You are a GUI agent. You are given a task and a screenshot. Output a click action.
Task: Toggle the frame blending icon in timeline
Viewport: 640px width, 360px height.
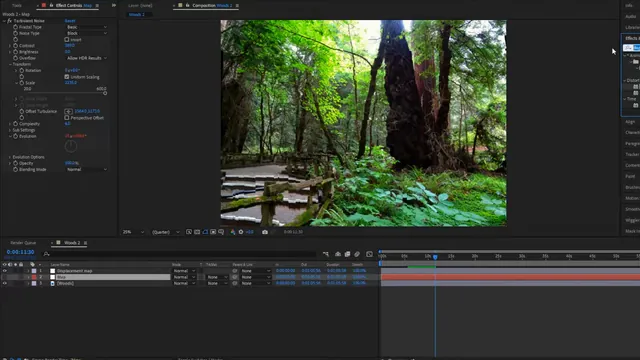click(347, 254)
